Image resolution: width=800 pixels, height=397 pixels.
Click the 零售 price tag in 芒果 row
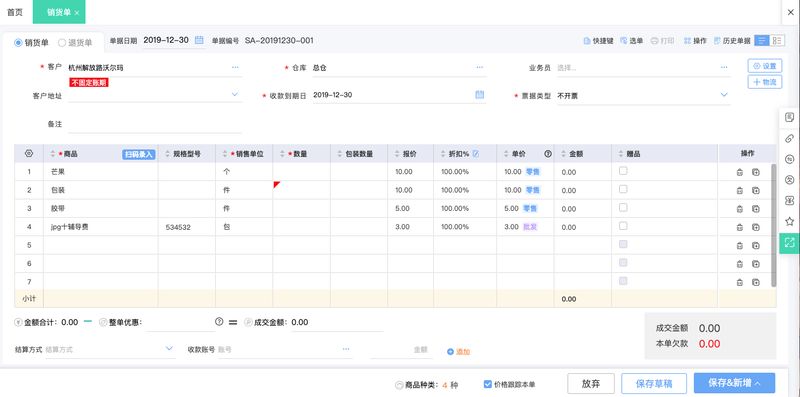532,172
